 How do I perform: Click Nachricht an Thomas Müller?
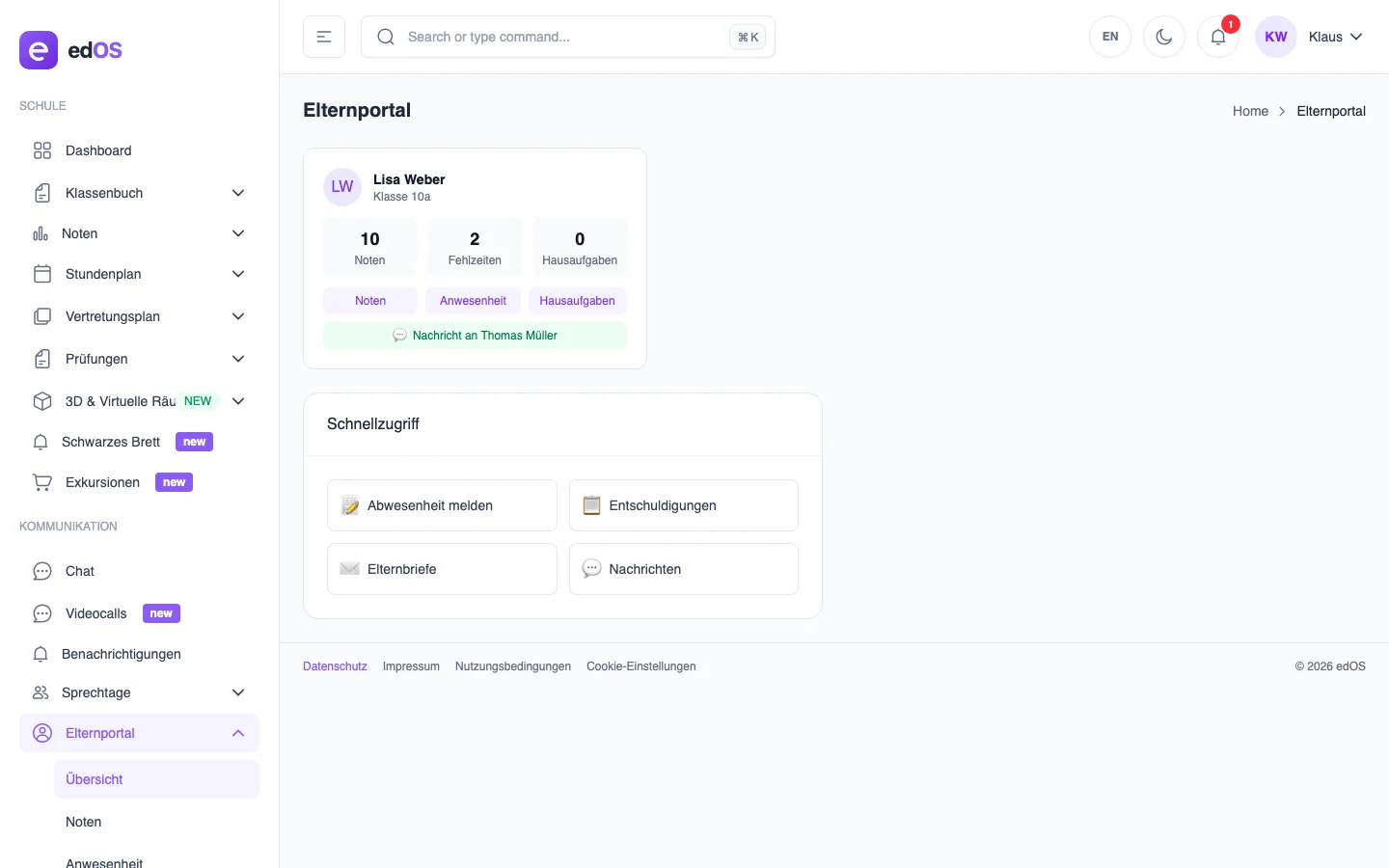click(x=475, y=335)
